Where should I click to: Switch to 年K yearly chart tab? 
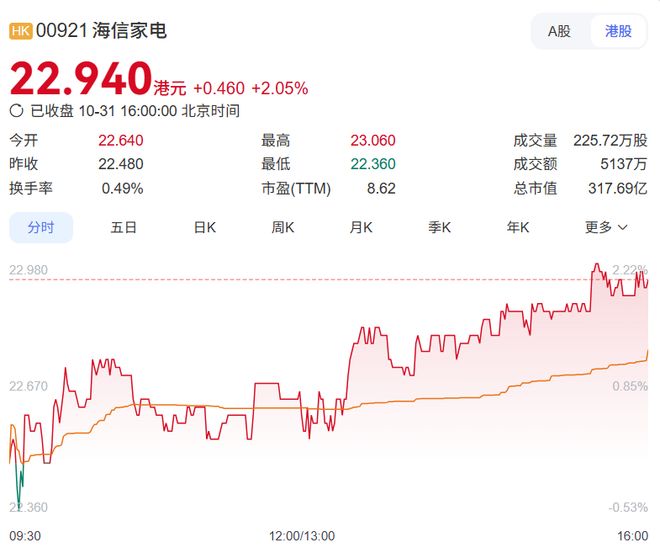[x=518, y=227]
